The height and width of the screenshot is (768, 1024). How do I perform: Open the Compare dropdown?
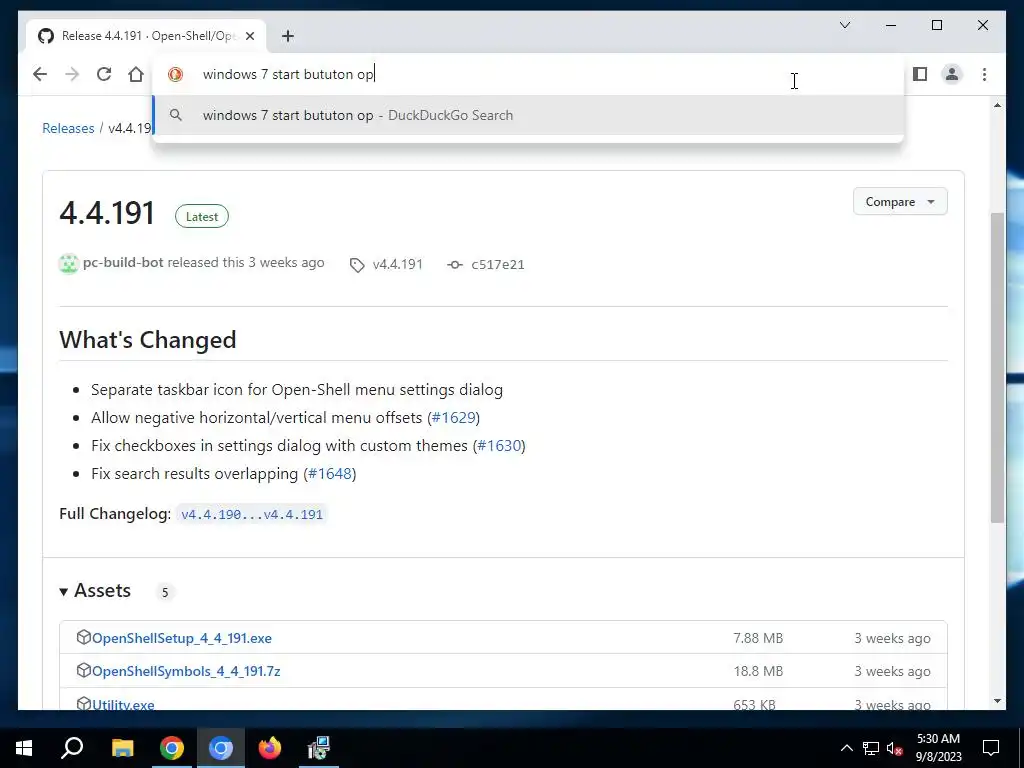click(900, 202)
